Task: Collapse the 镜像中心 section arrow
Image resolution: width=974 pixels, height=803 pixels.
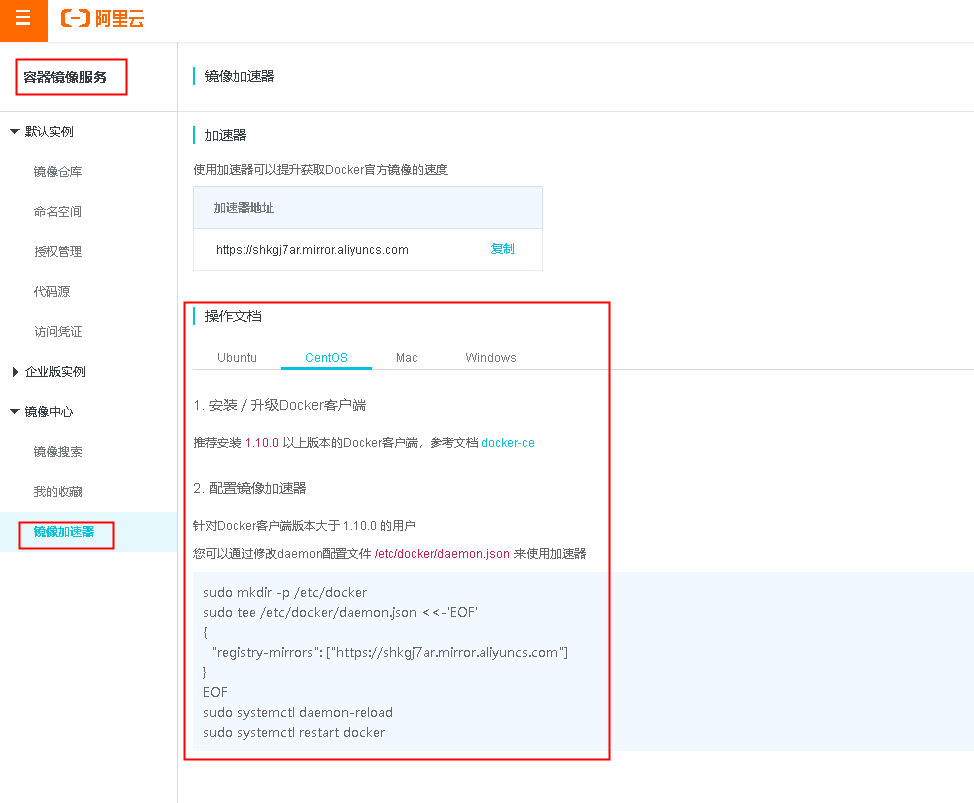Action: (15, 412)
